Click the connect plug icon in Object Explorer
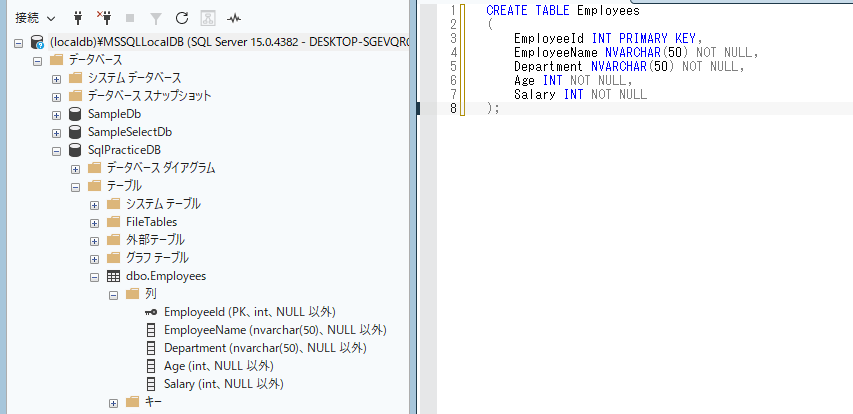The image size is (853, 414). point(78,18)
